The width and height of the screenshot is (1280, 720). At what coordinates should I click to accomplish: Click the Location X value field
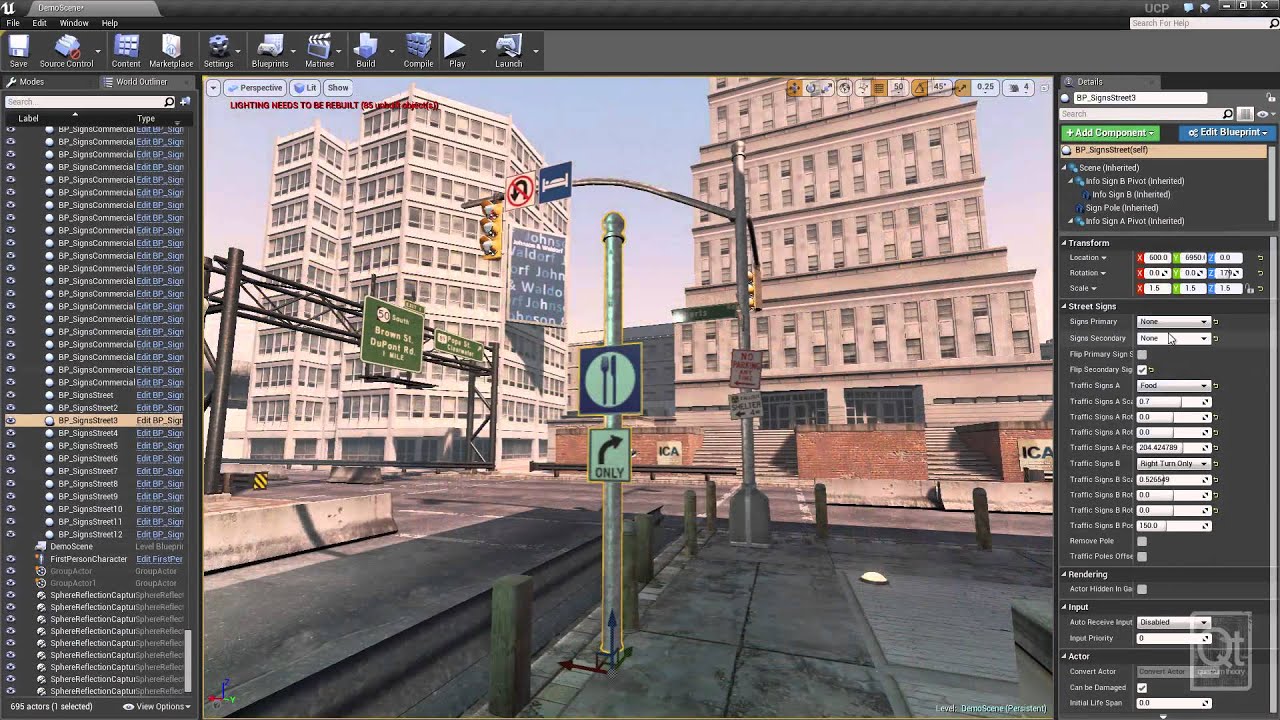[x=1158, y=258]
